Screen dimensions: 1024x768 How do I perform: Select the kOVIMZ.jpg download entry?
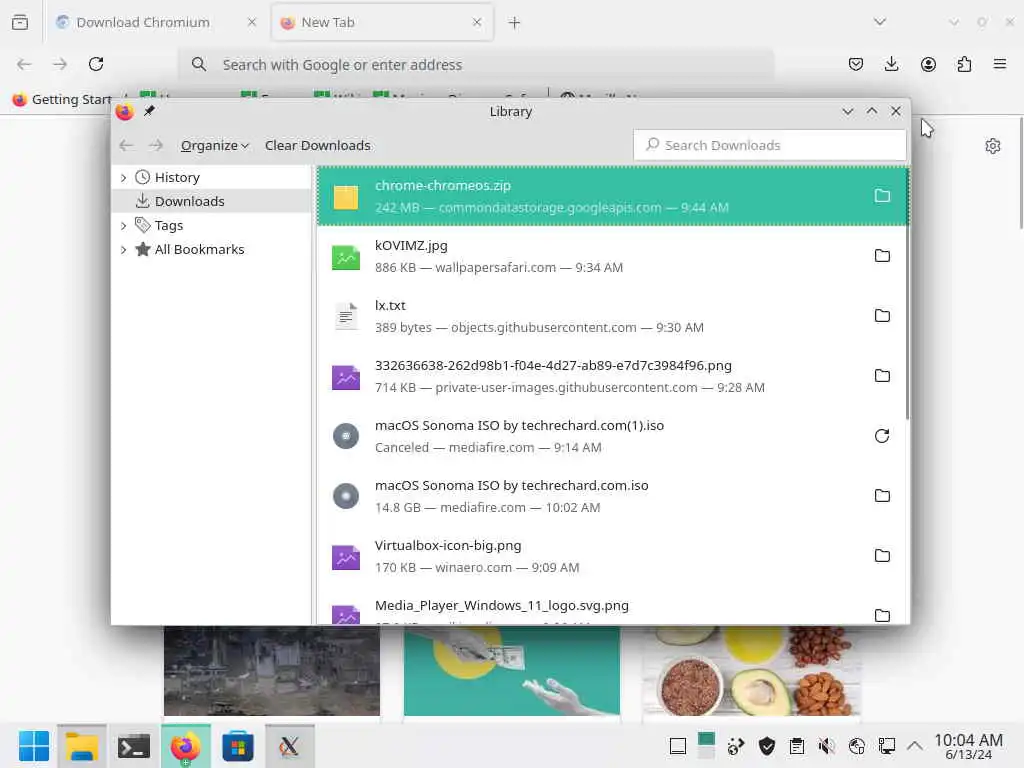click(613, 256)
